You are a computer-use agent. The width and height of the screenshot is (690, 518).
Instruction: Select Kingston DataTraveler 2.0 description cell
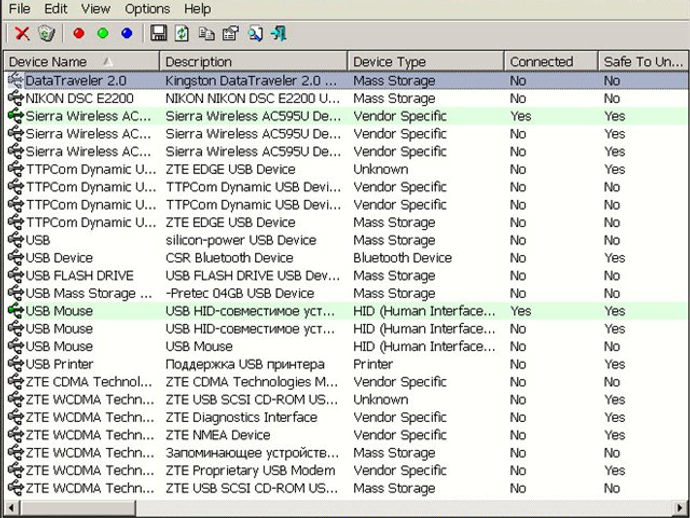point(251,81)
